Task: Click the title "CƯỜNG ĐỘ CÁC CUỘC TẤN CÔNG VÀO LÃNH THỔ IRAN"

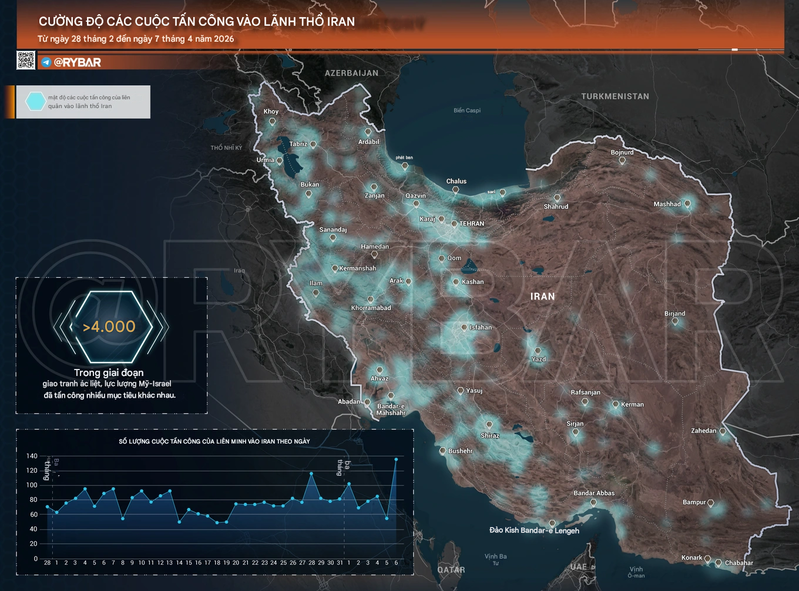Action: [x=197, y=21]
